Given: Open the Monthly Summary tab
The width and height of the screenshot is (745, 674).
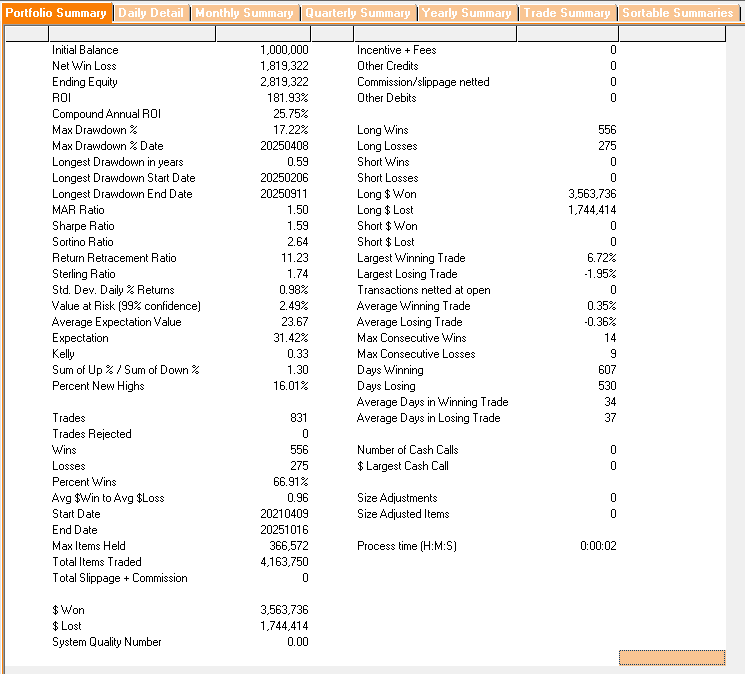Looking at the screenshot, I should coord(245,13).
